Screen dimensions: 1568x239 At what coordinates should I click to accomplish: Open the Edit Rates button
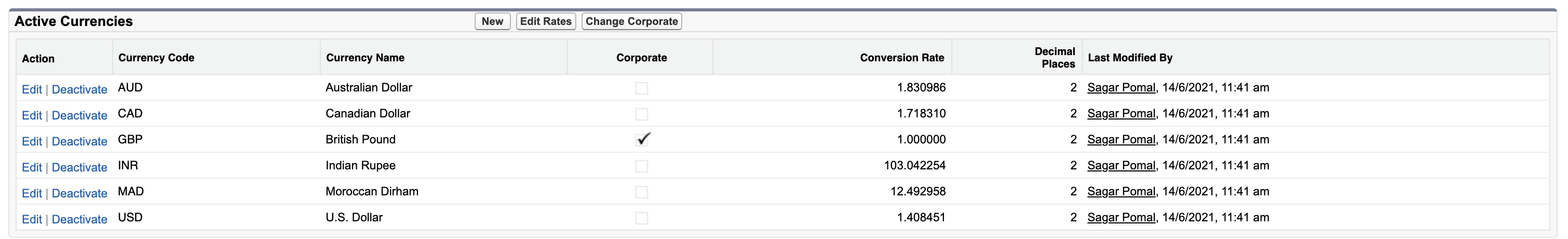point(545,21)
